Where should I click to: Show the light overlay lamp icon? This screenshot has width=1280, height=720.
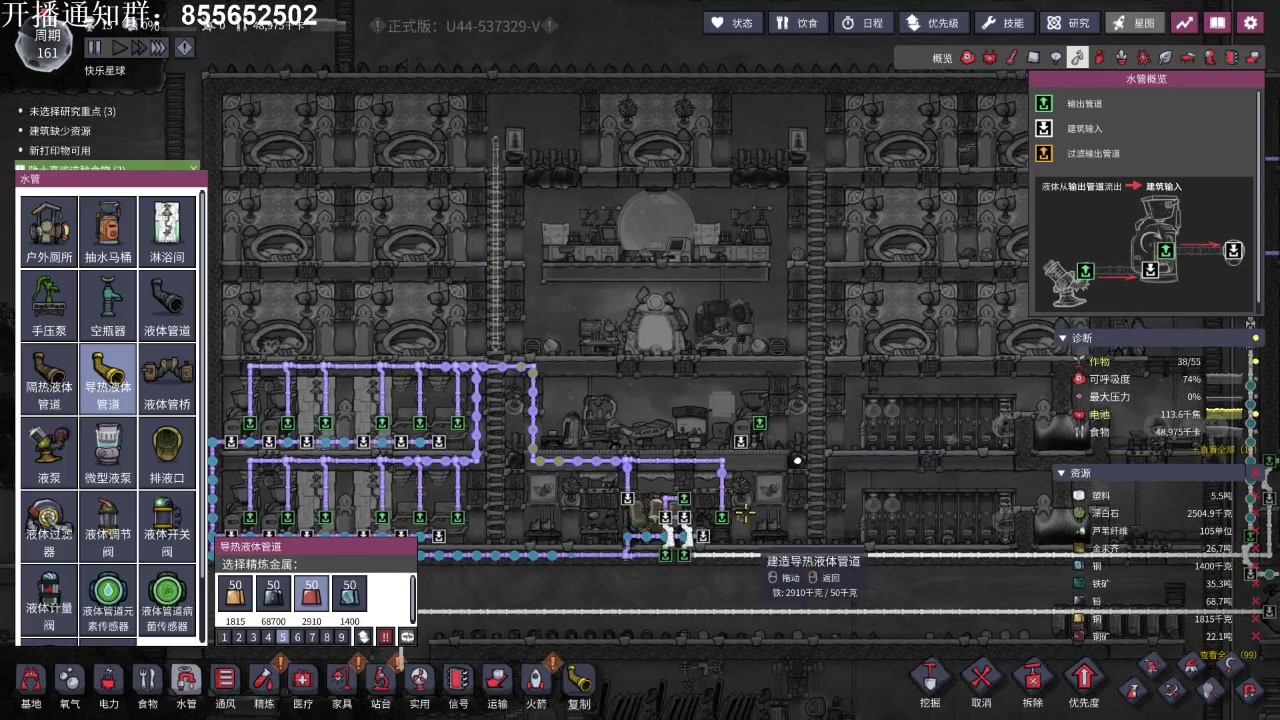tap(1055, 58)
